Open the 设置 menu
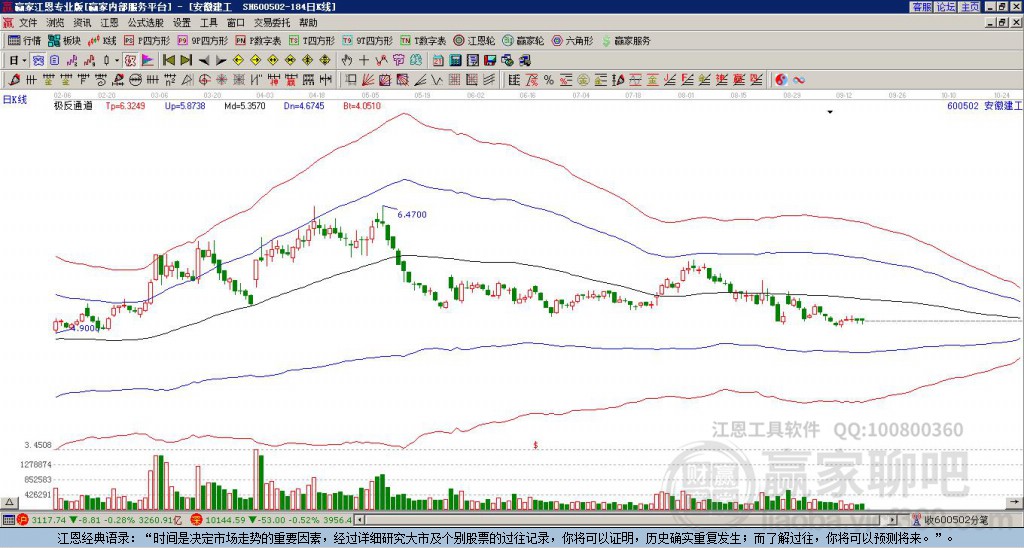1024x548 pixels. (182, 23)
